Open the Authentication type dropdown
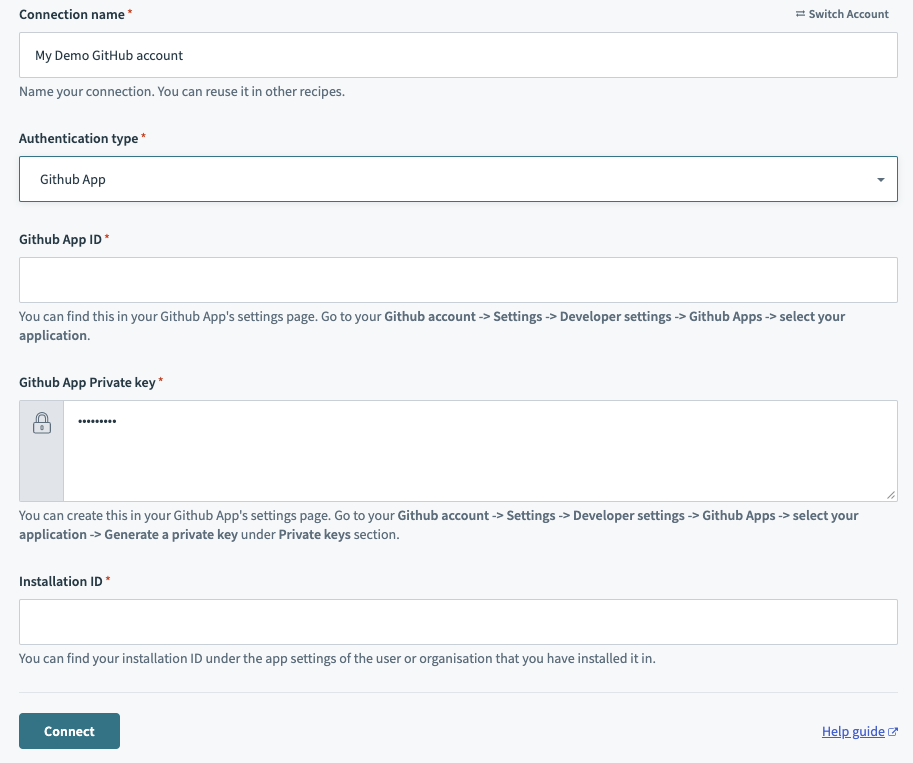The height and width of the screenshot is (763, 913). click(x=458, y=179)
